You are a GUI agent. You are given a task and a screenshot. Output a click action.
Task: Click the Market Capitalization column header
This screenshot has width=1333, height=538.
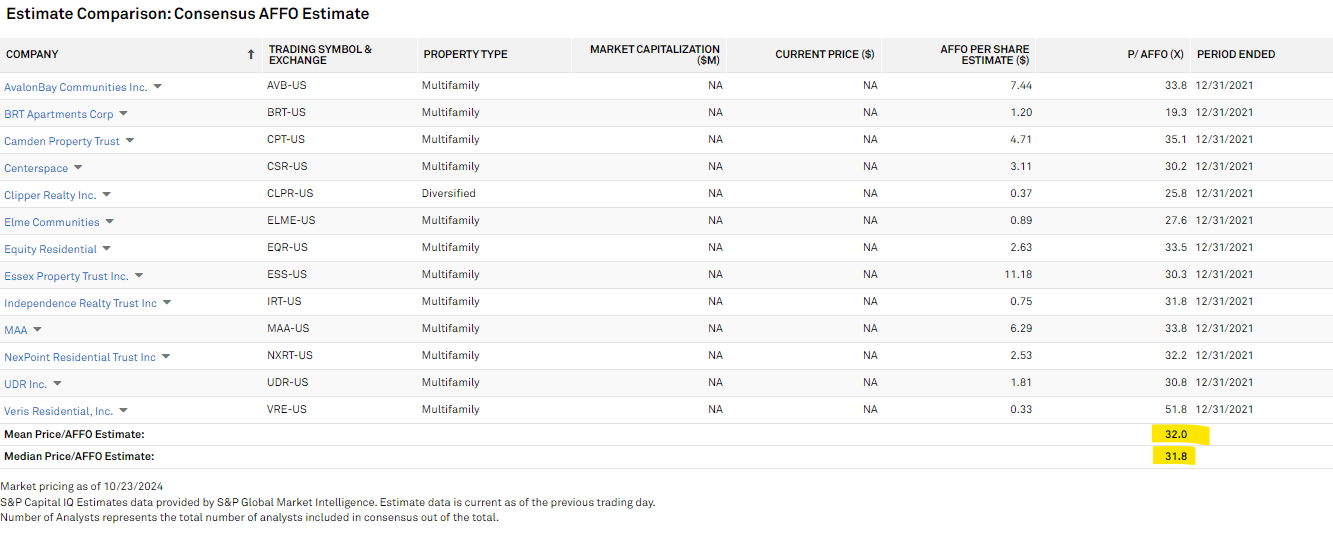(x=655, y=55)
